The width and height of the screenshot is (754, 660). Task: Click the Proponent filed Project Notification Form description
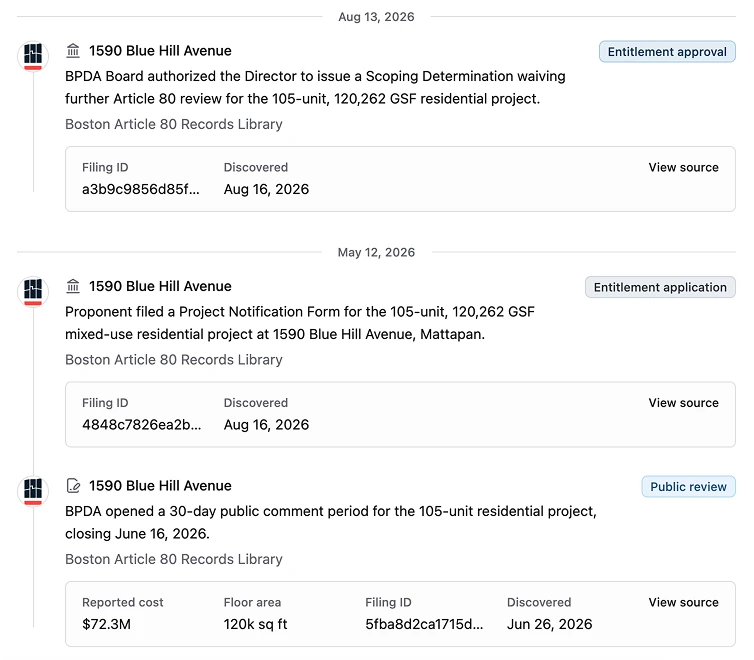300,323
